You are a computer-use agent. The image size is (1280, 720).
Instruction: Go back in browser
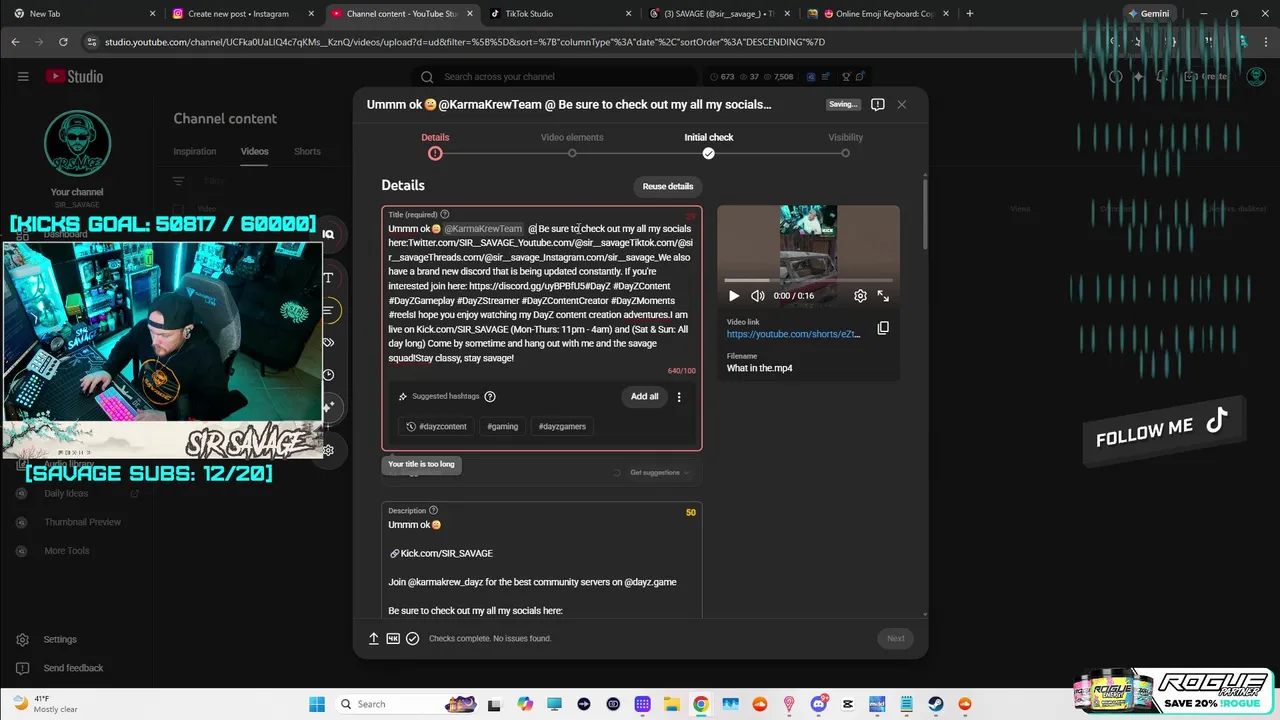[15, 42]
